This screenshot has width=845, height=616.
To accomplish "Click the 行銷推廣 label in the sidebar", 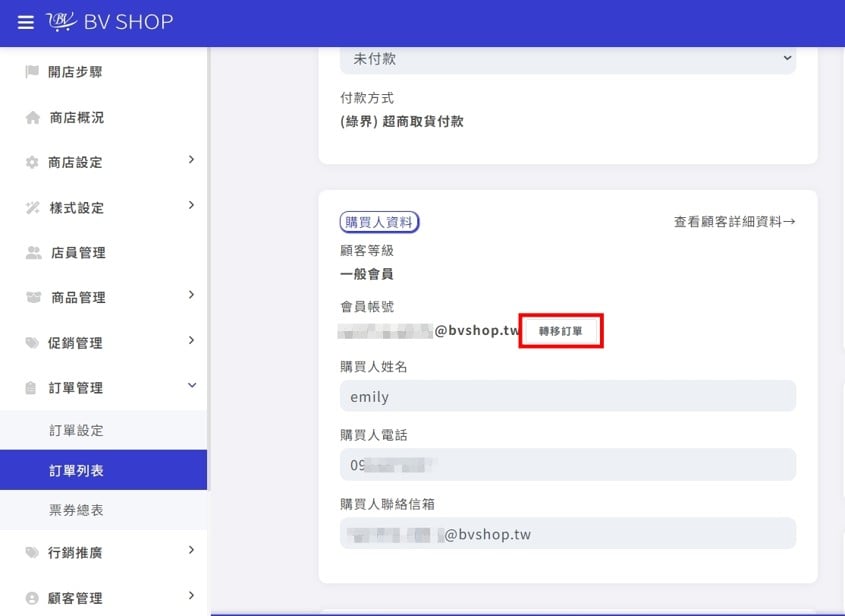I will 75,552.
